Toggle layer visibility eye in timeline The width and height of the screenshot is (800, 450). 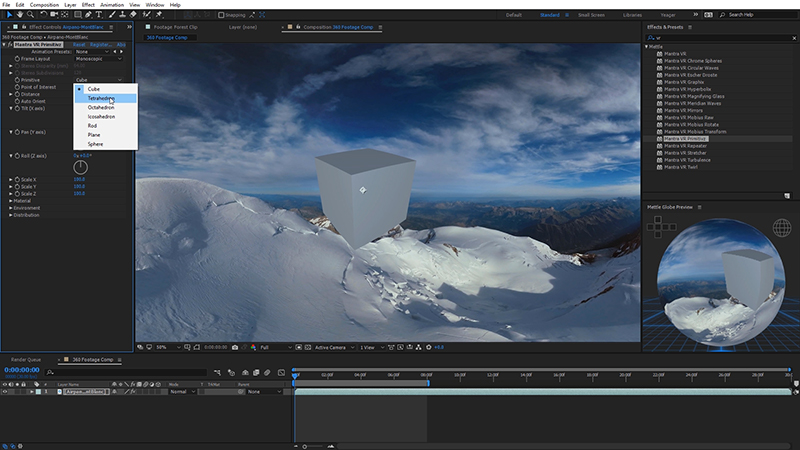5,392
